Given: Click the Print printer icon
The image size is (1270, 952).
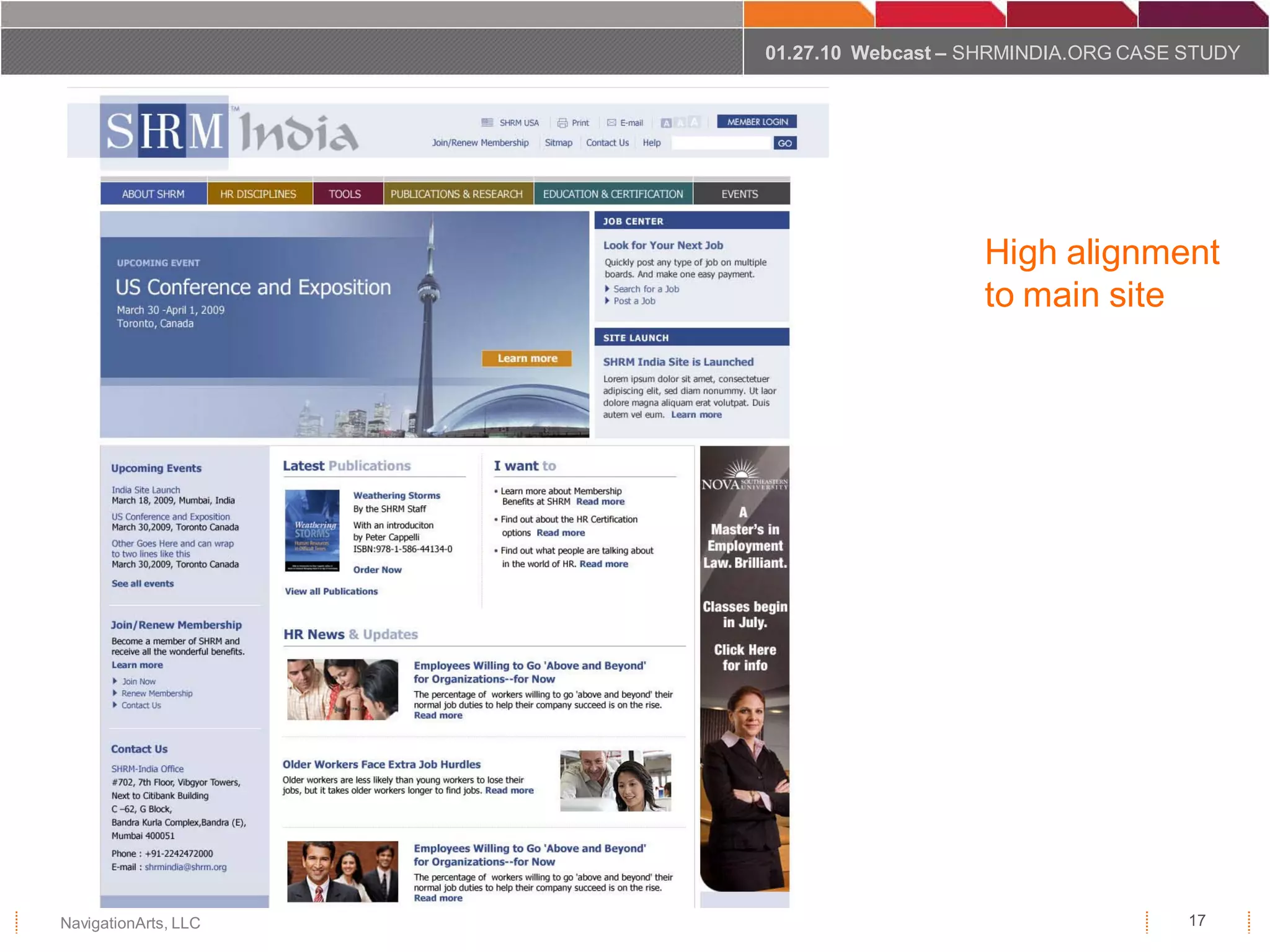Looking at the screenshot, I should (x=562, y=123).
